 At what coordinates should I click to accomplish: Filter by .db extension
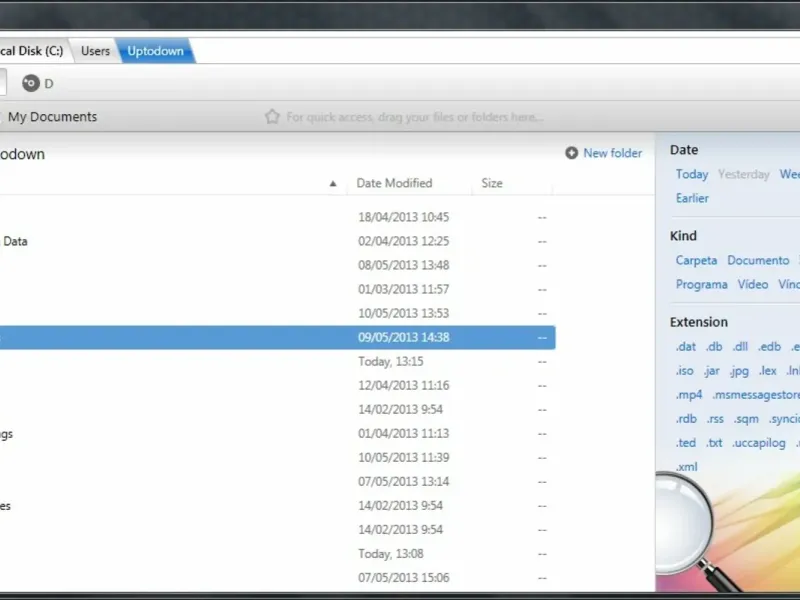tap(714, 347)
